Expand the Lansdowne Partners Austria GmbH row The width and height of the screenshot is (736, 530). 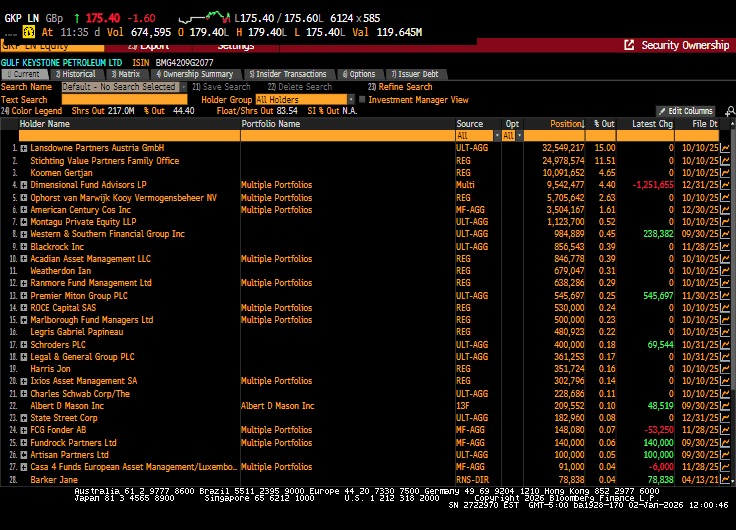(x=23, y=148)
